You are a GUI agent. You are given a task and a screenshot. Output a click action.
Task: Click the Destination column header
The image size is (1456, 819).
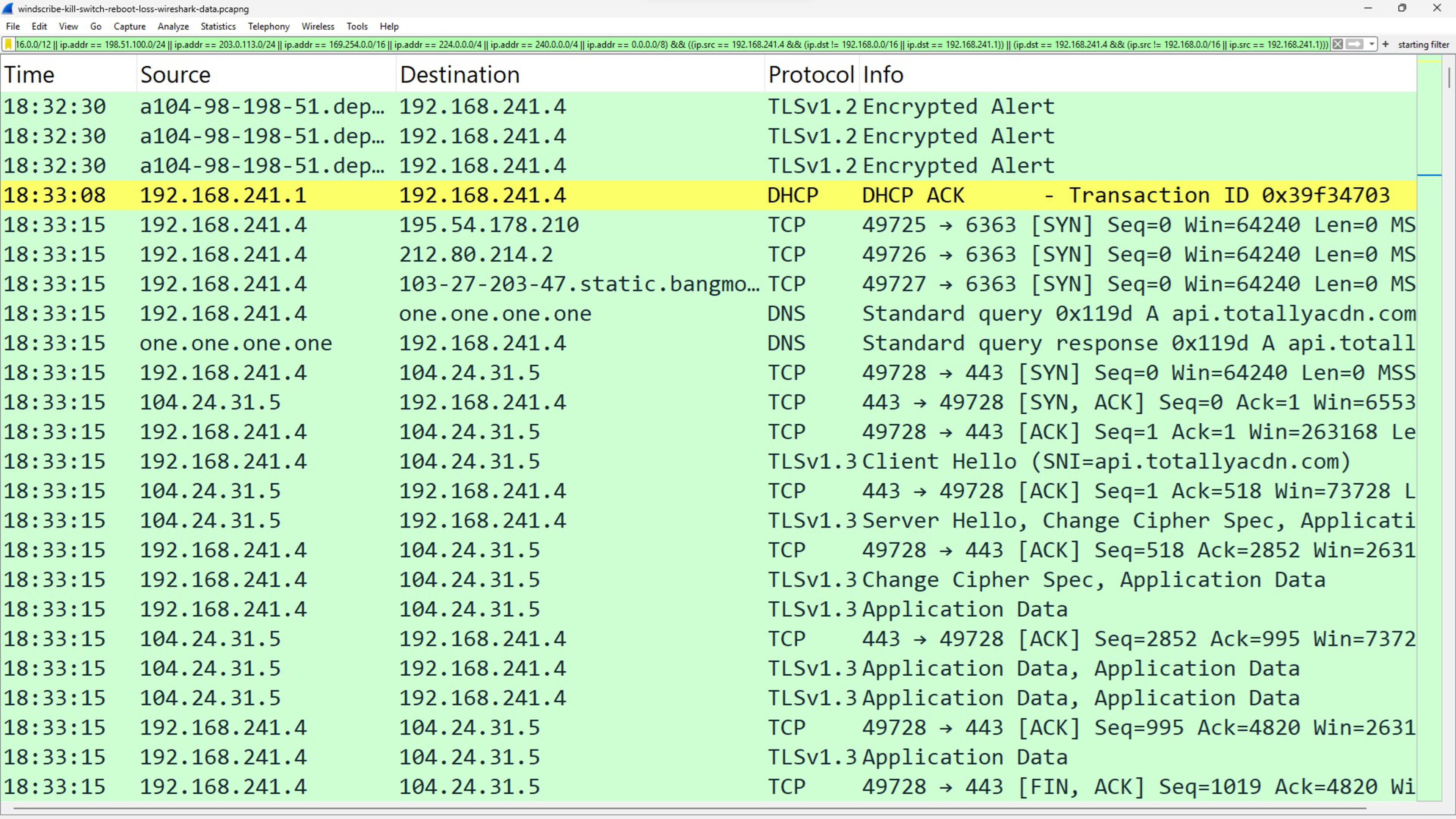[x=459, y=75]
